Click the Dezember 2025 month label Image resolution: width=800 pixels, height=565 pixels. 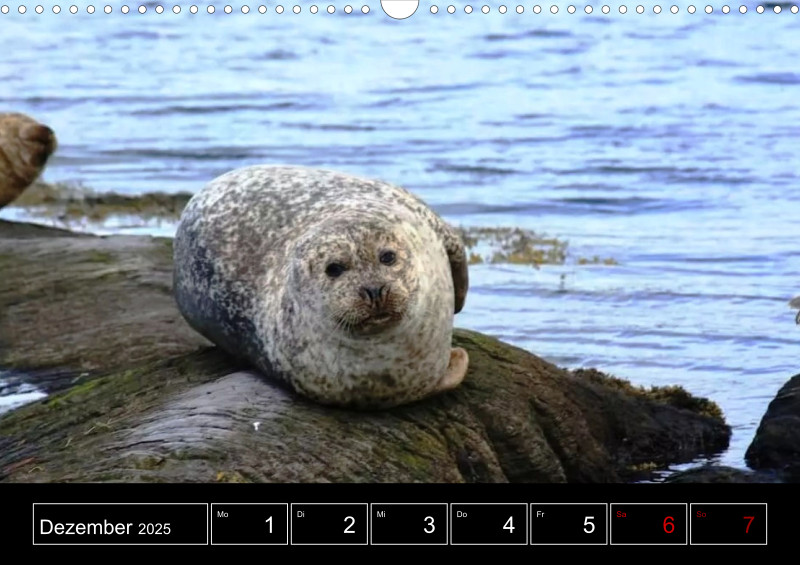(x=120, y=524)
